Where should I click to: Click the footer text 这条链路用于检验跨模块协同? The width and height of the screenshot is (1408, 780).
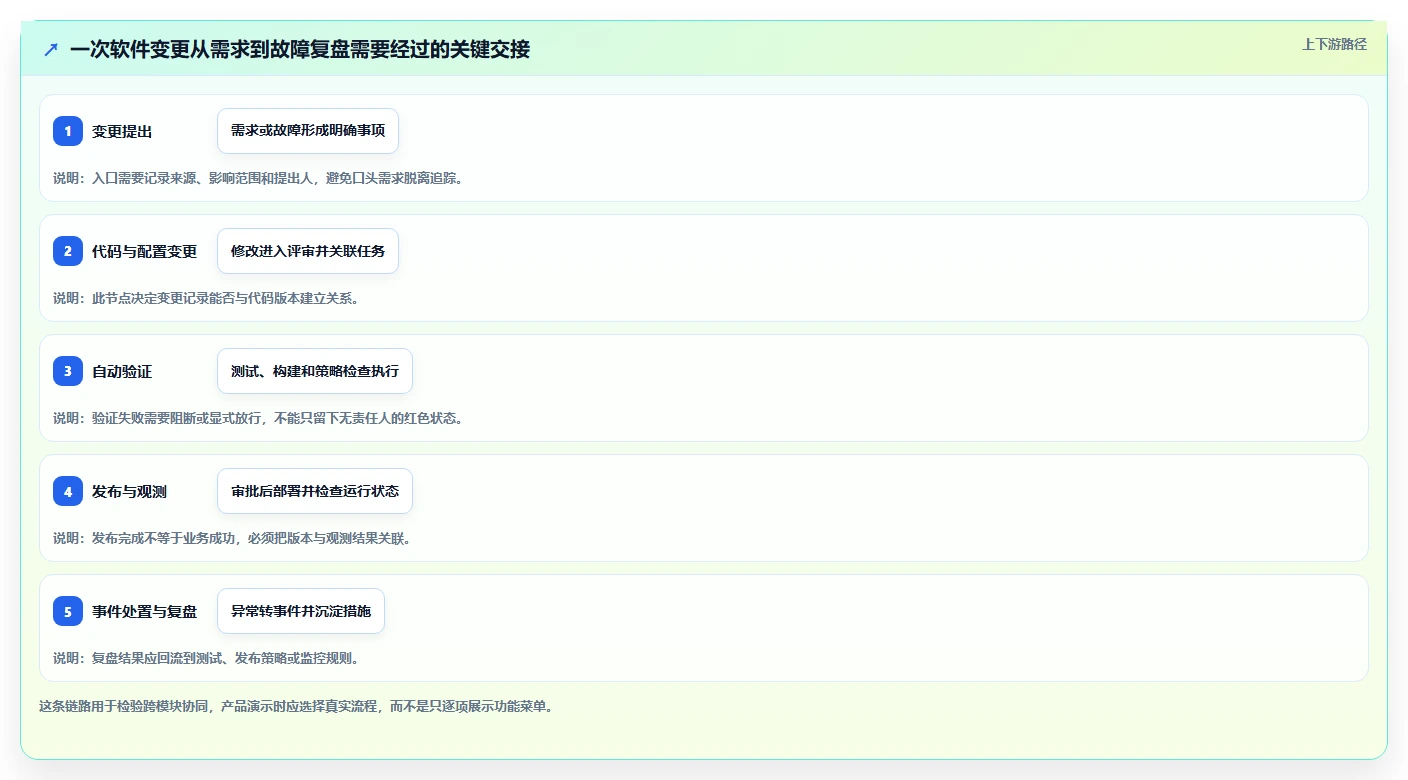(296, 706)
